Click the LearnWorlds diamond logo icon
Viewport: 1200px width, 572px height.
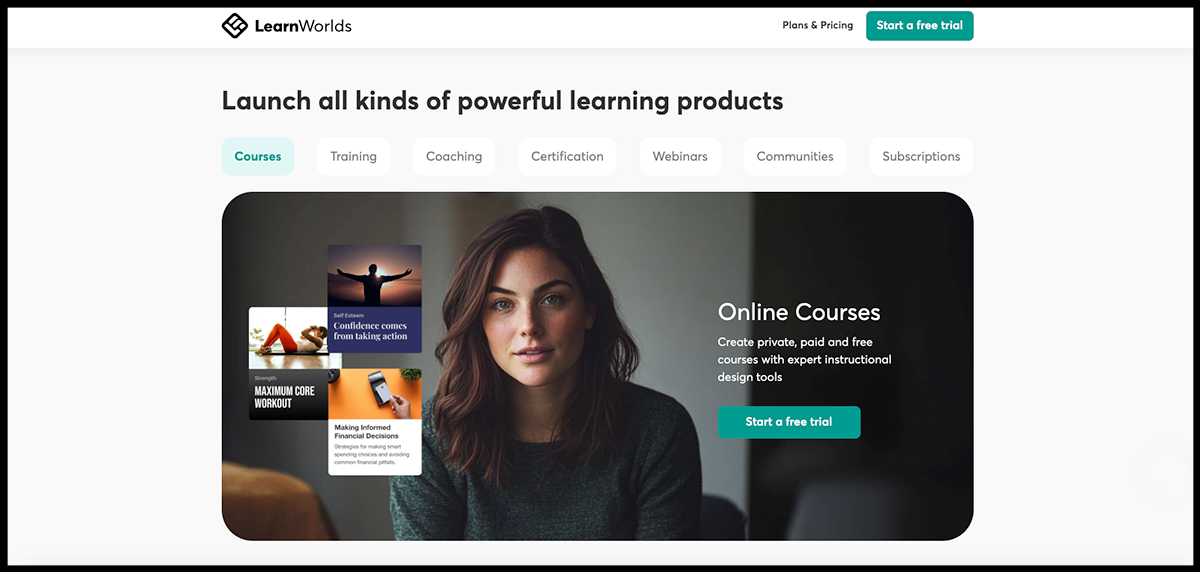(x=234, y=26)
